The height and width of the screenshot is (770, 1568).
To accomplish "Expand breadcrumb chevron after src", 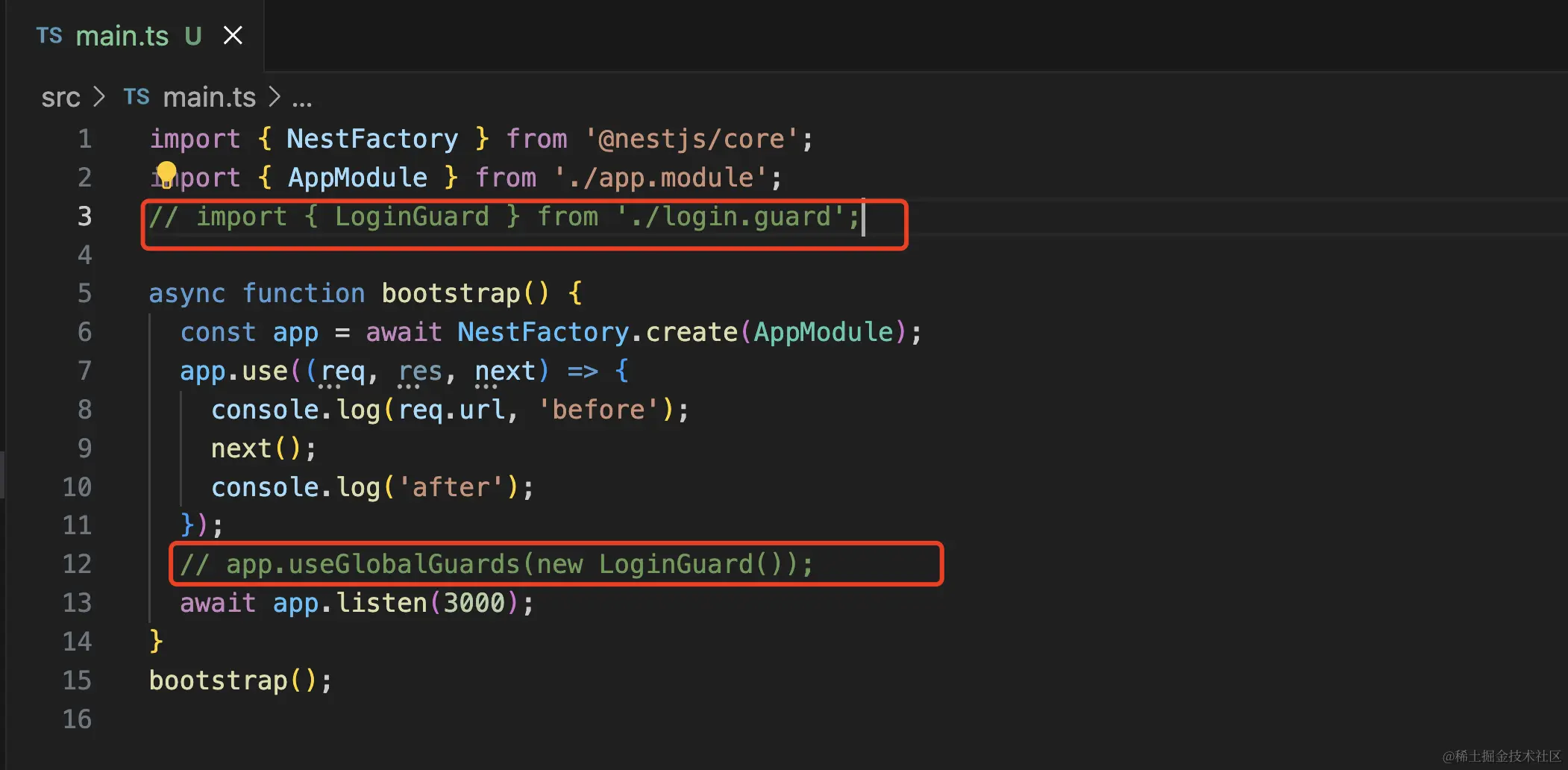I will coord(99,97).
